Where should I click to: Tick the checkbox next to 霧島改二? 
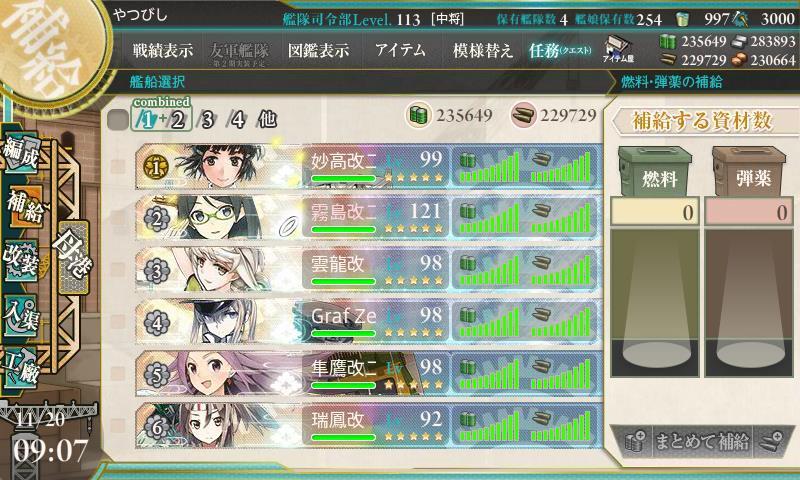118,218
